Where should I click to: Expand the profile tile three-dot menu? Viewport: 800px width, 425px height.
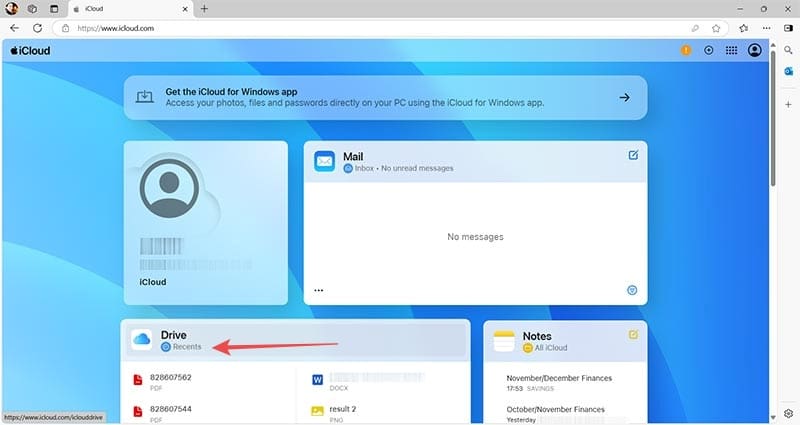coord(319,290)
